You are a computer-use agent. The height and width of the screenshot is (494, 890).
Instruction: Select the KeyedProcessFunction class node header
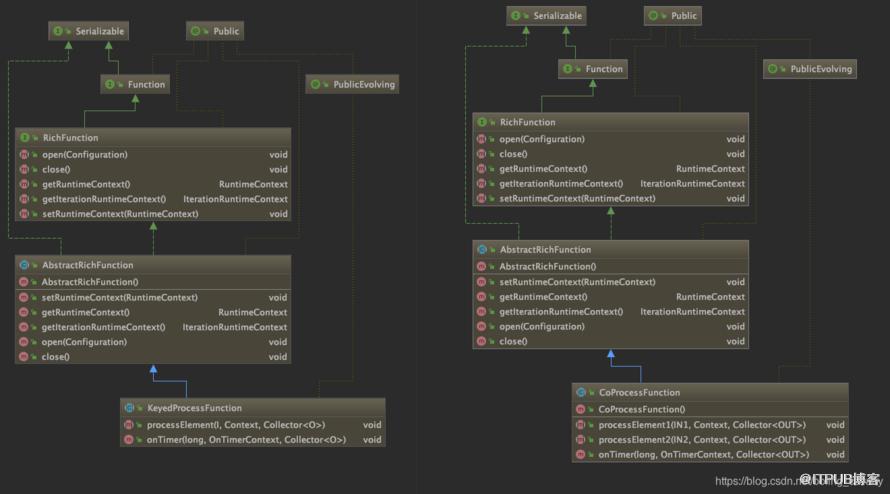click(253, 408)
